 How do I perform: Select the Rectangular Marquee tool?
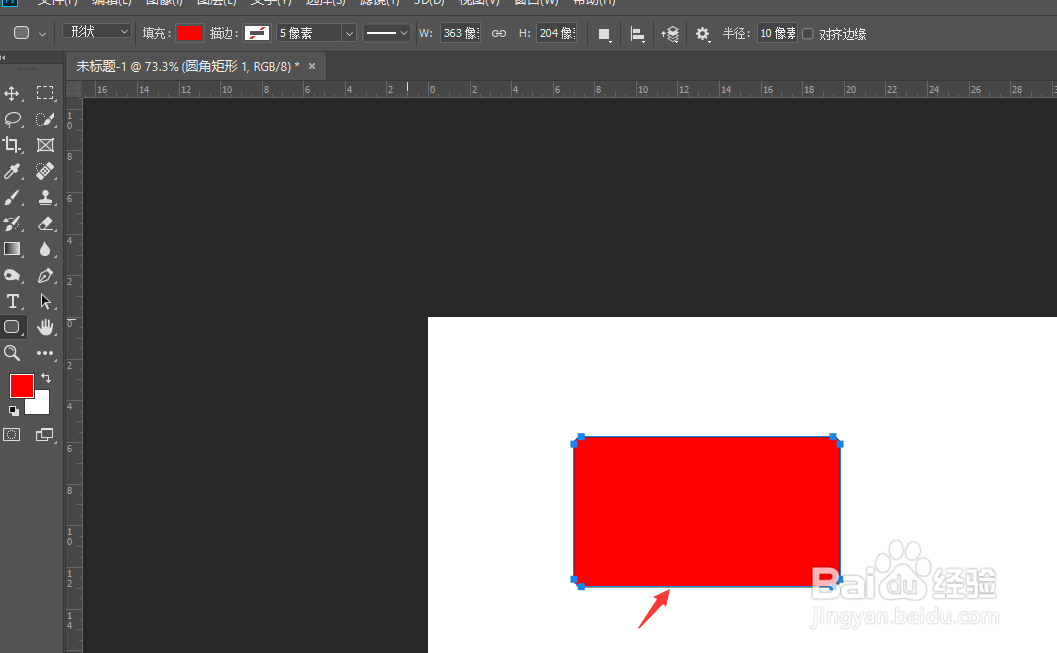pyautogui.click(x=45, y=93)
